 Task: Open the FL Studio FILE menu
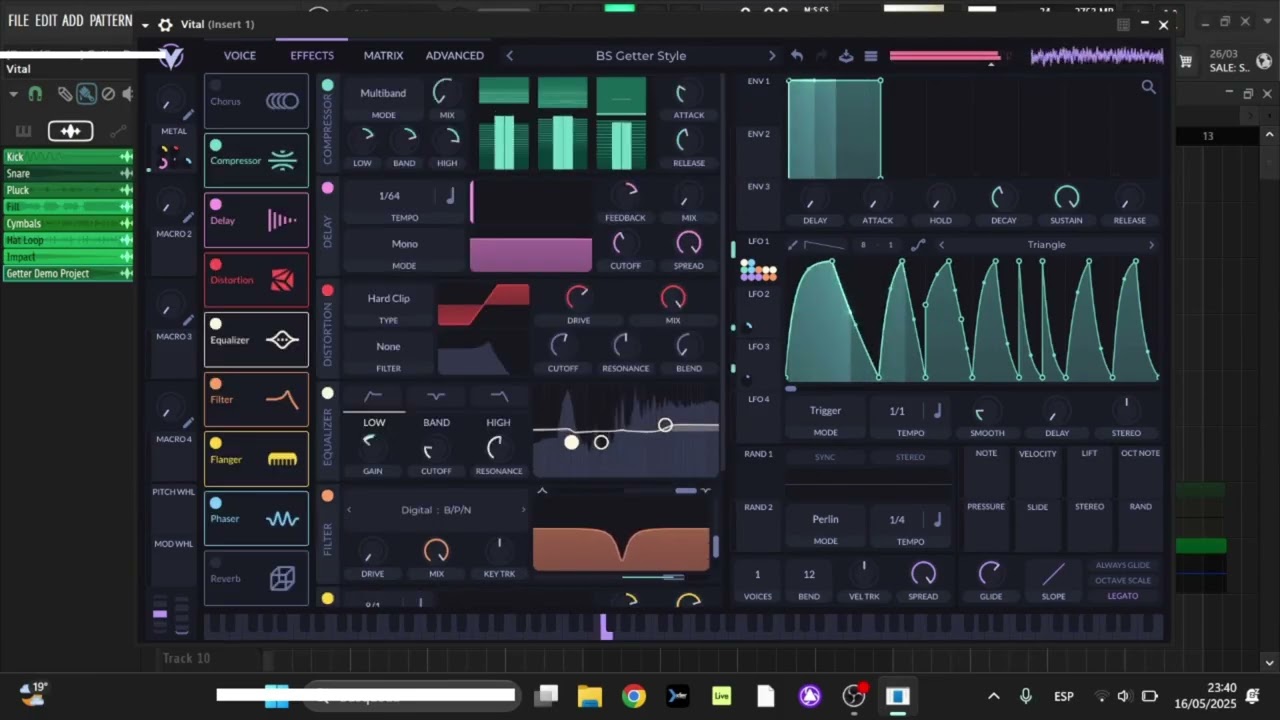(18, 20)
